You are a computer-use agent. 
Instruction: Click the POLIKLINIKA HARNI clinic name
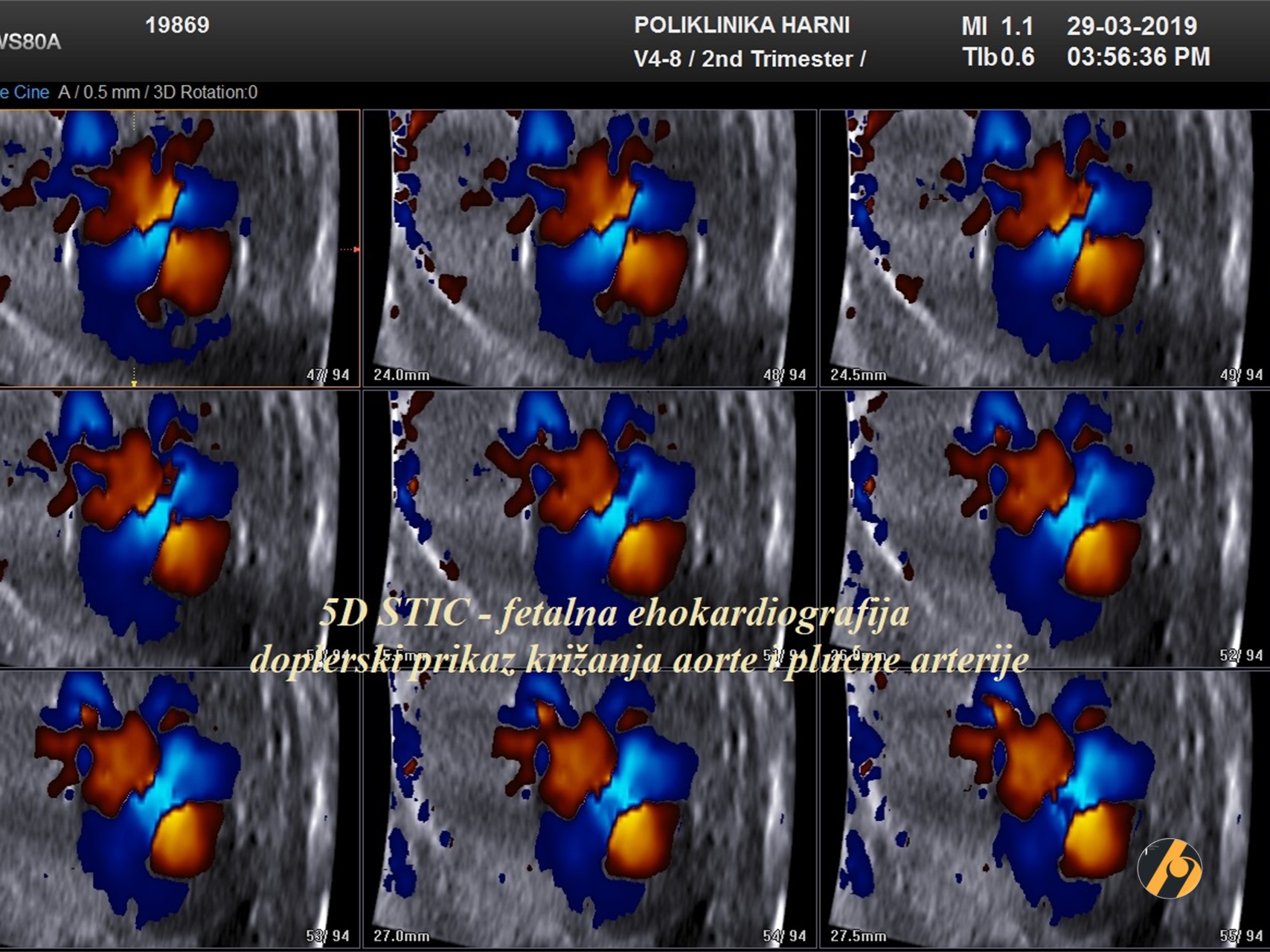point(741,25)
